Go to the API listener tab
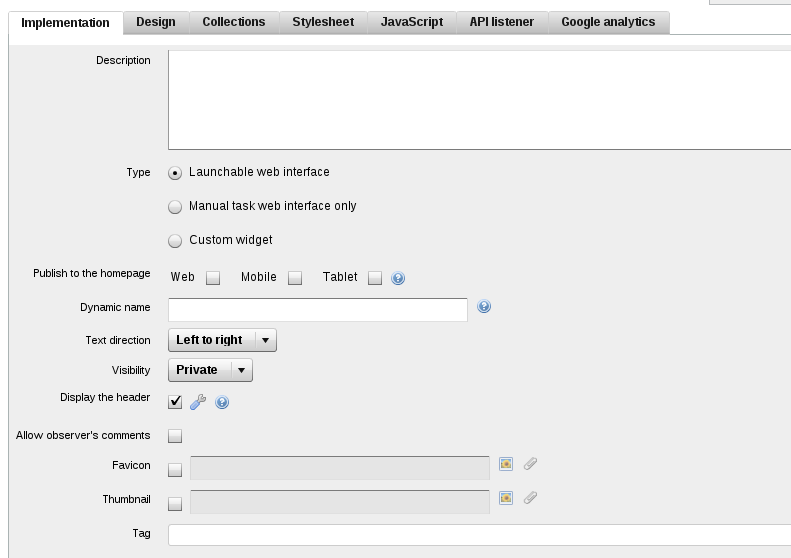Image resolution: width=791 pixels, height=558 pixels. 501,22
